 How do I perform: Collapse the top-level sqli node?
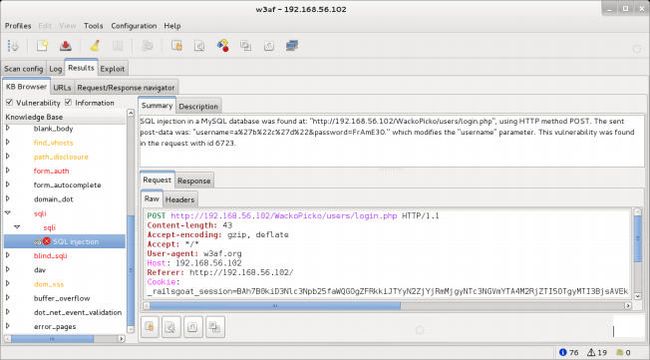7,213
